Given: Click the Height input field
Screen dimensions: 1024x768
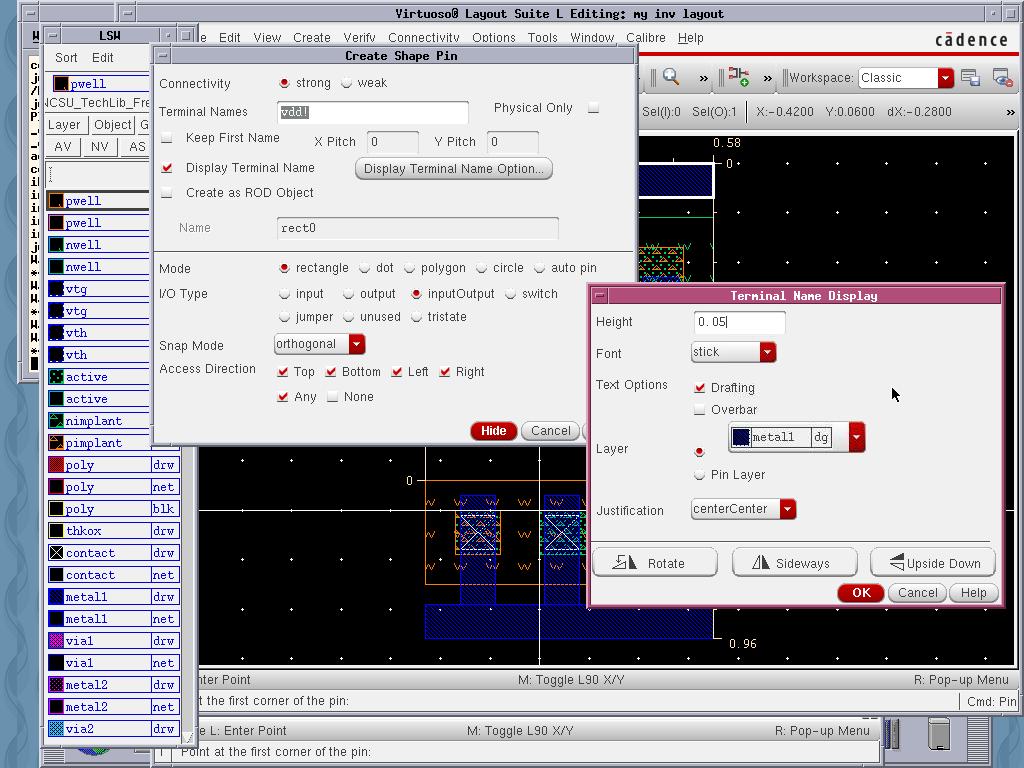Looking at the screenshot, I should (739, 322).
